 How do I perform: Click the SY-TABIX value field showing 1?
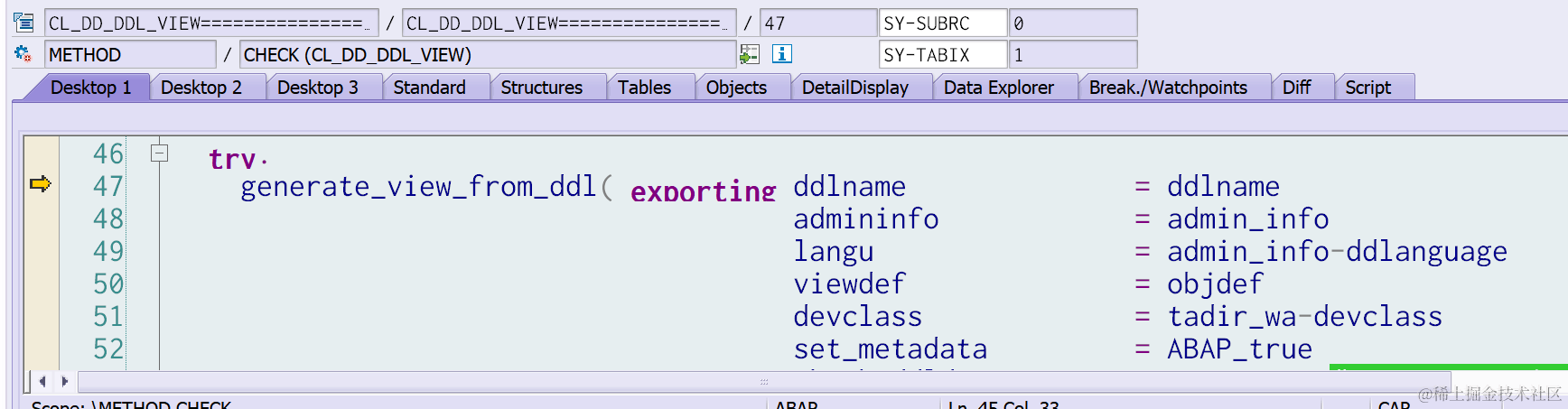[1073, 55]
